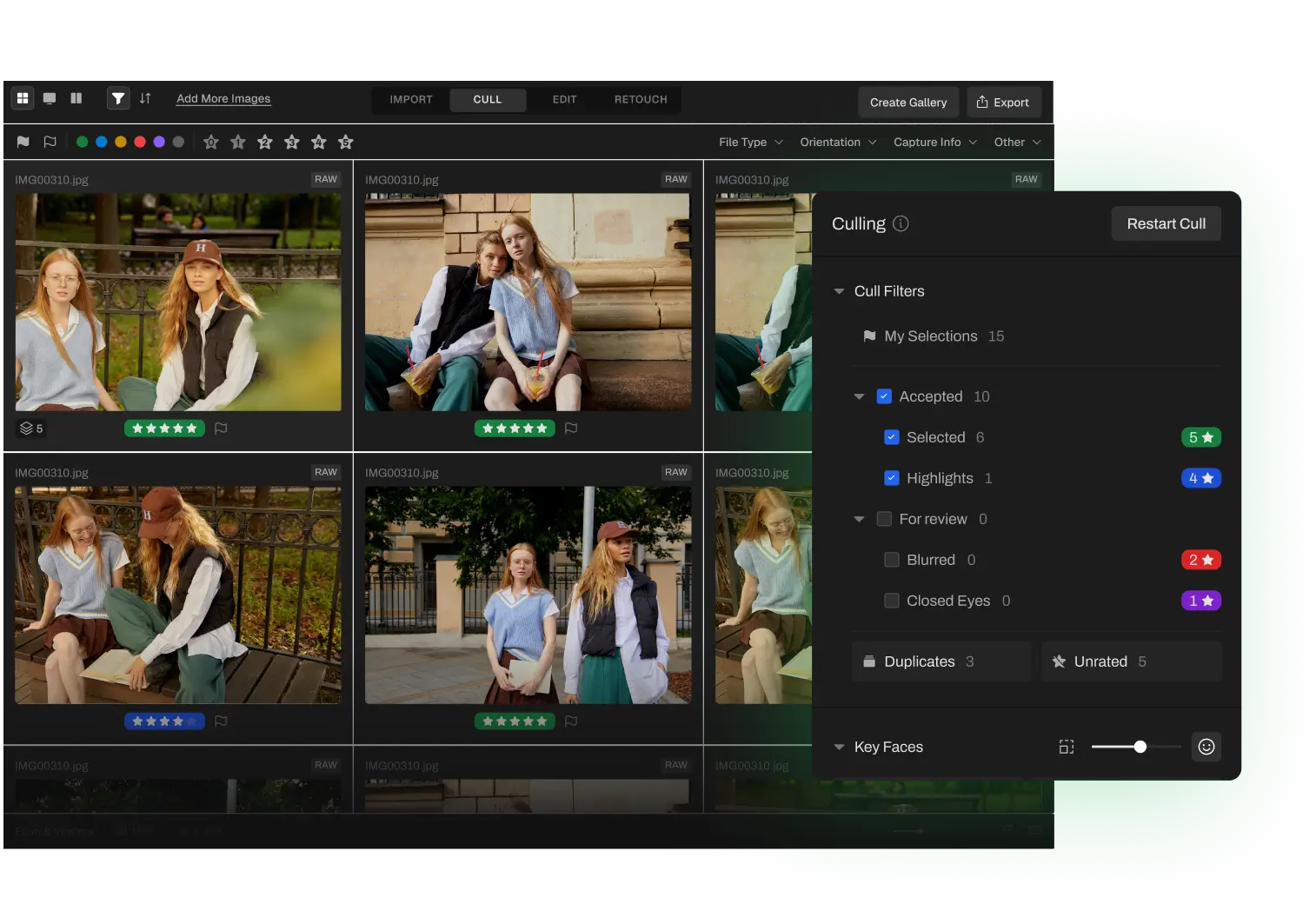Uncheck the Accepted checkbox
Screen dimensions: 1316x911
[x=884, y=396]
